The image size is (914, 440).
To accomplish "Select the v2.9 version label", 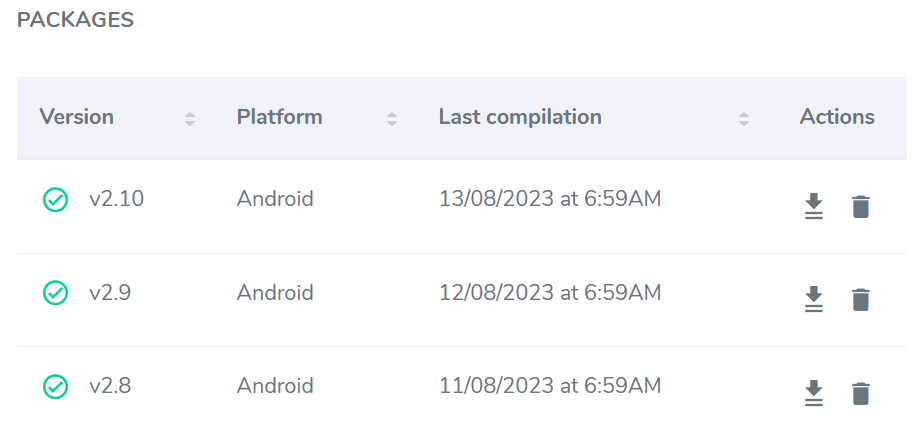I will click(110, 293).
